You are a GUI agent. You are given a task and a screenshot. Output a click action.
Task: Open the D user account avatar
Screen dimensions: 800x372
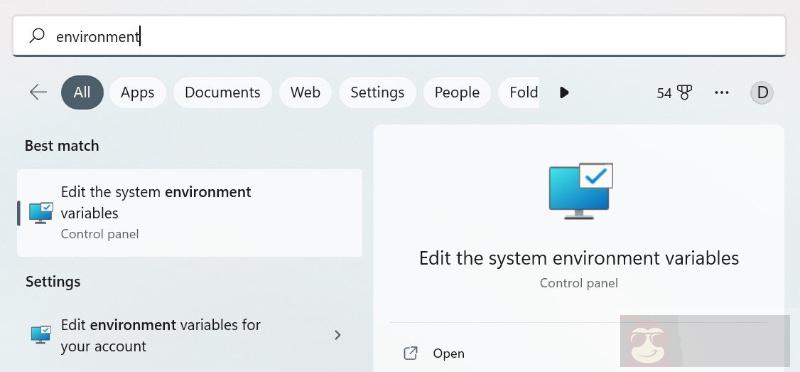(x=762, y=92)
